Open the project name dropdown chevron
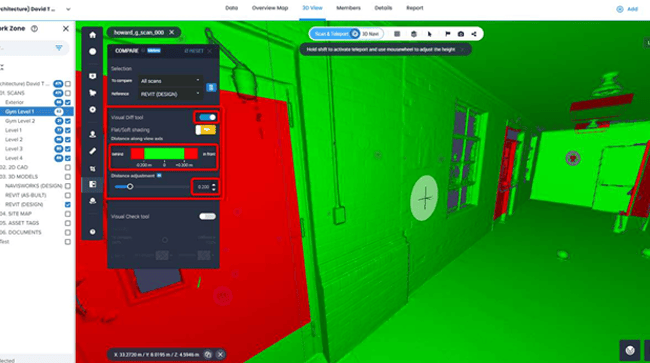Viewport: 650px width, 363px height. pos(68,9)
